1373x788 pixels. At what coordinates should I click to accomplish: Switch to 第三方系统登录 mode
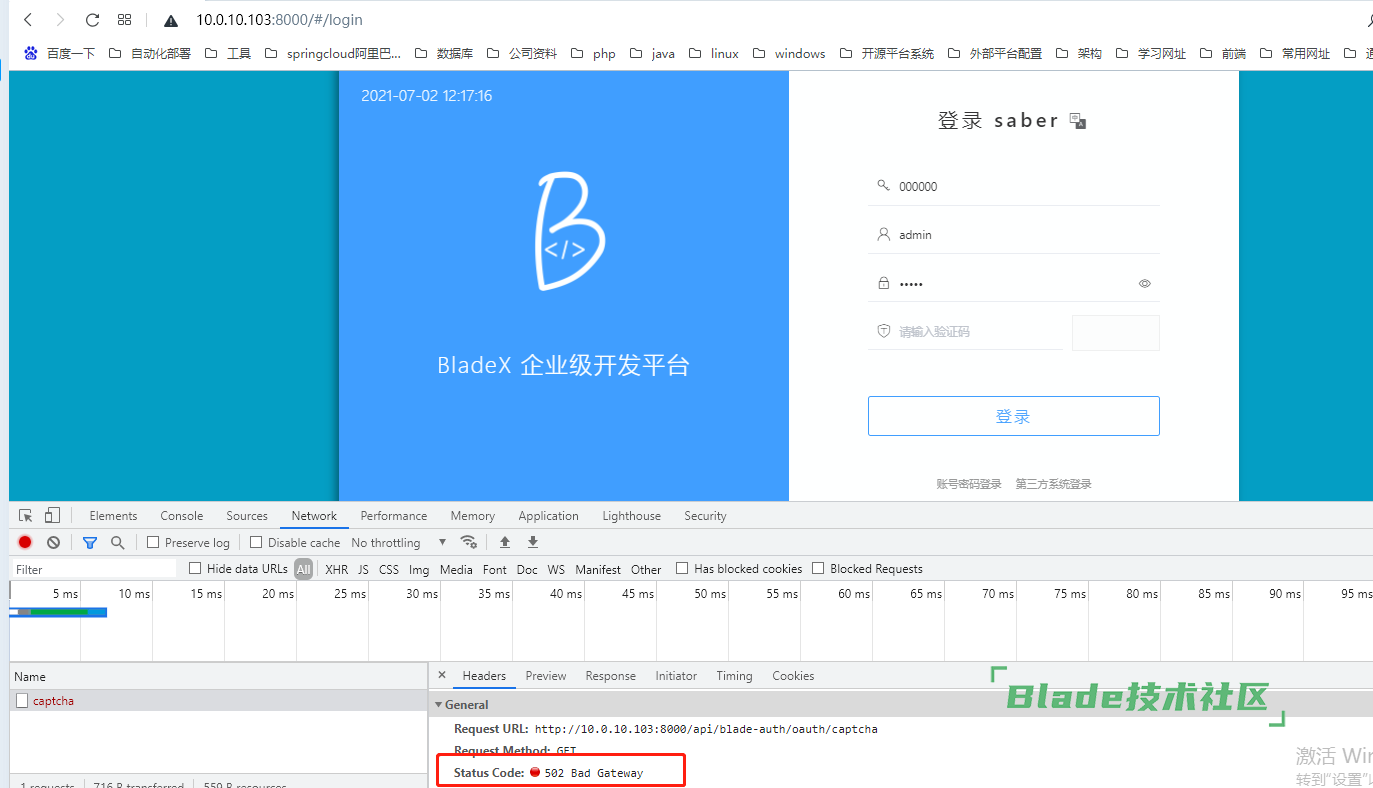(x=1054, y=484)
